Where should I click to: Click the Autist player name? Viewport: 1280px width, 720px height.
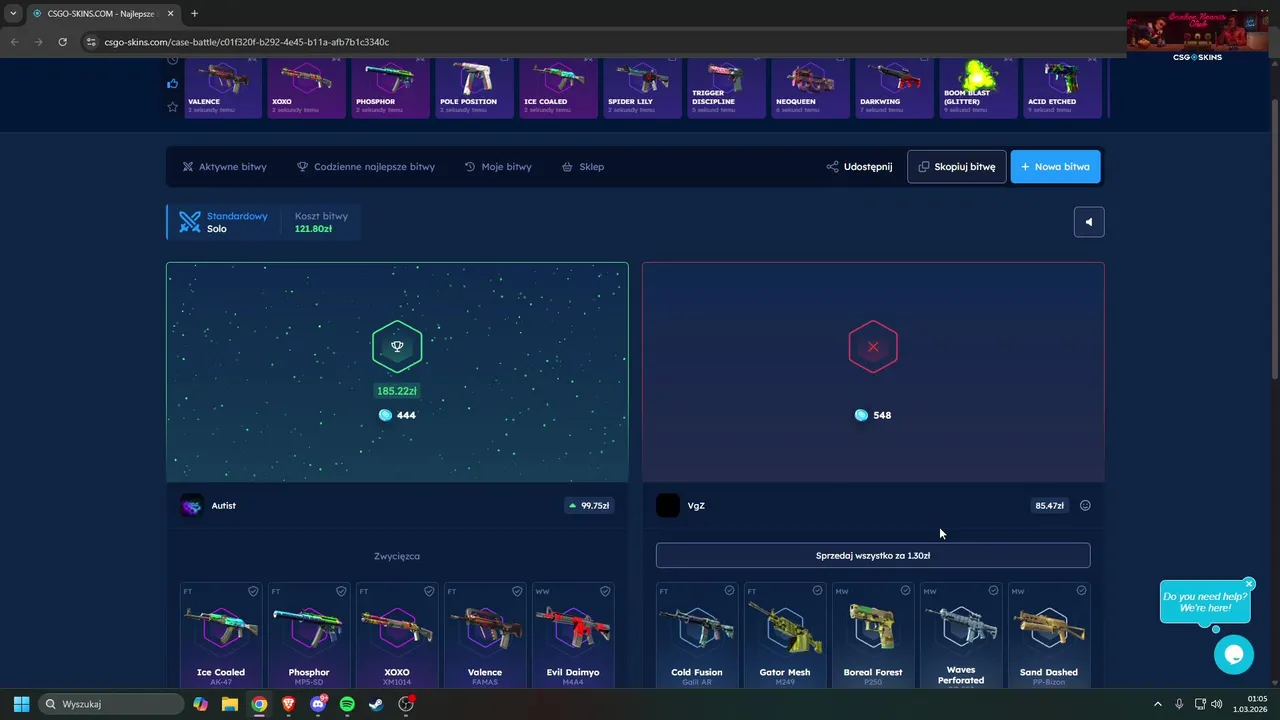tap(224, 506)
